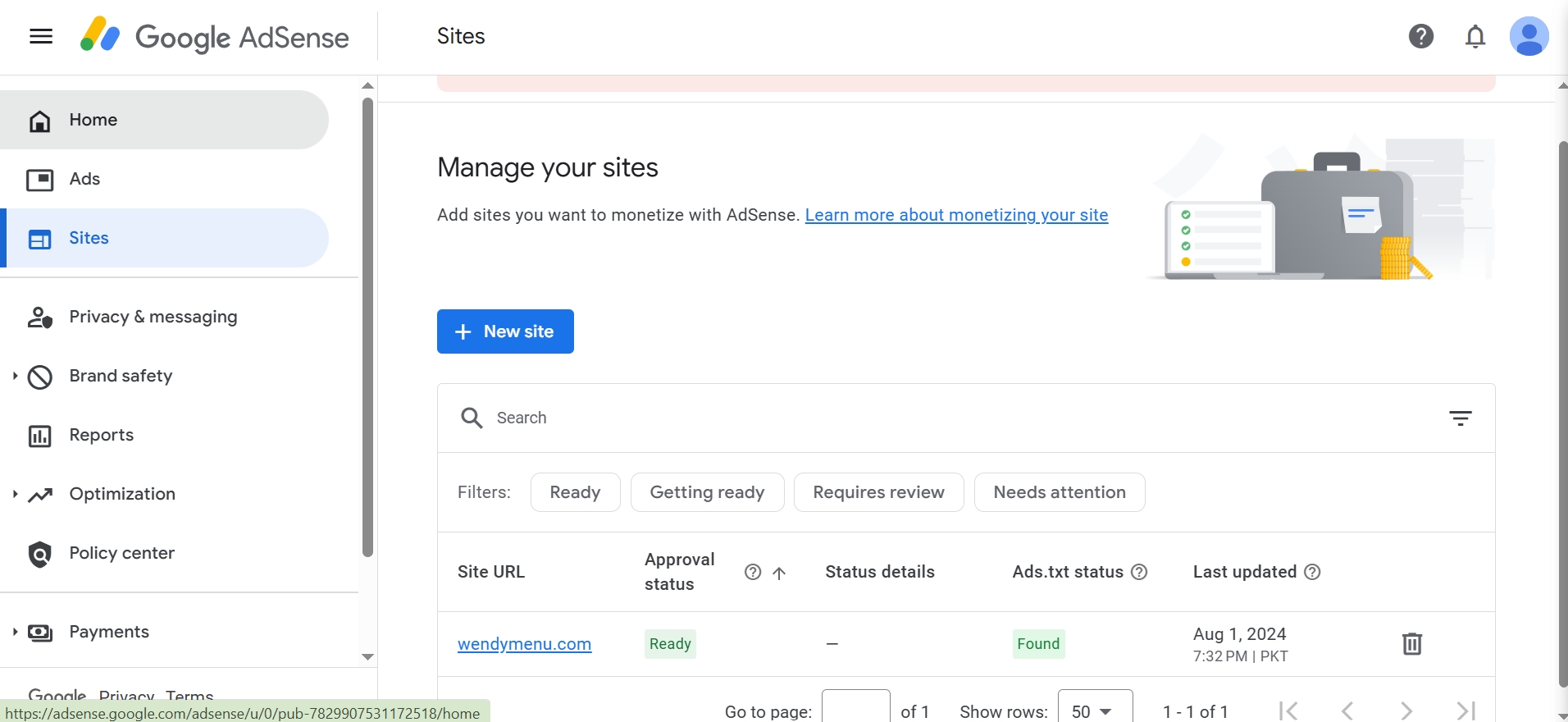This screenshot has width=1568, height=722.
Task: Open the table filter list icon
Action: click(1460, 418)
